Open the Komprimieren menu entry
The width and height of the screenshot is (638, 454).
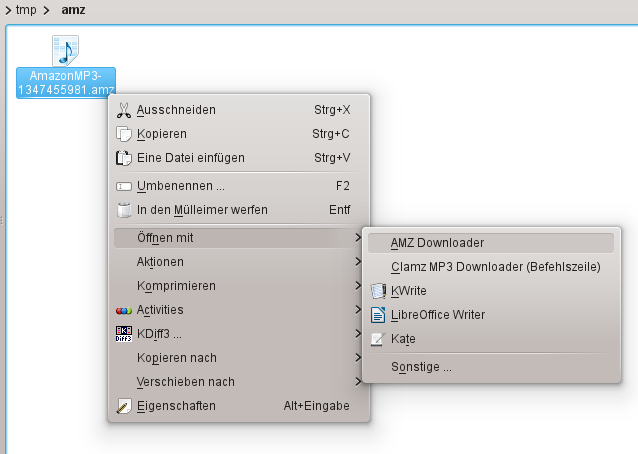239,286
